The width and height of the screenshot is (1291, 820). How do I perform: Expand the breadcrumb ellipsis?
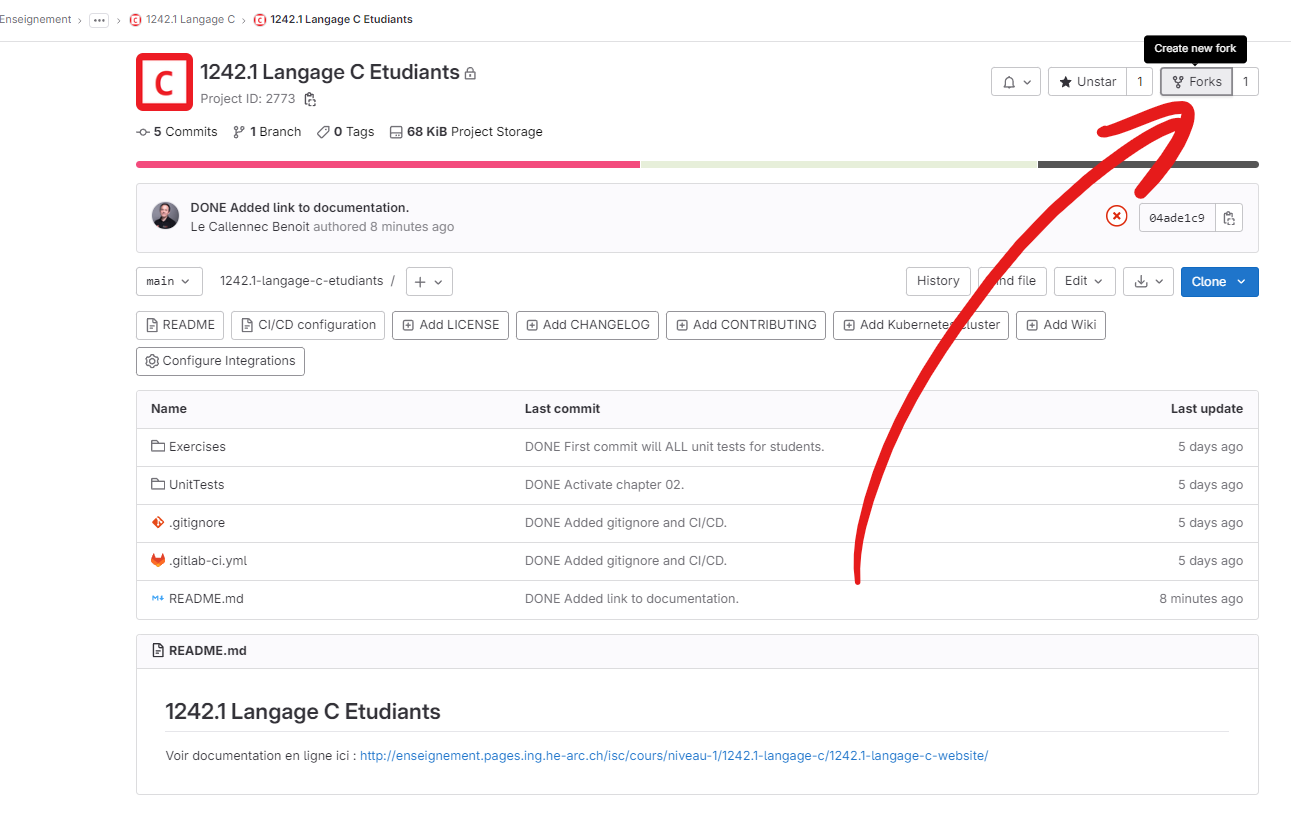(99, 20)
